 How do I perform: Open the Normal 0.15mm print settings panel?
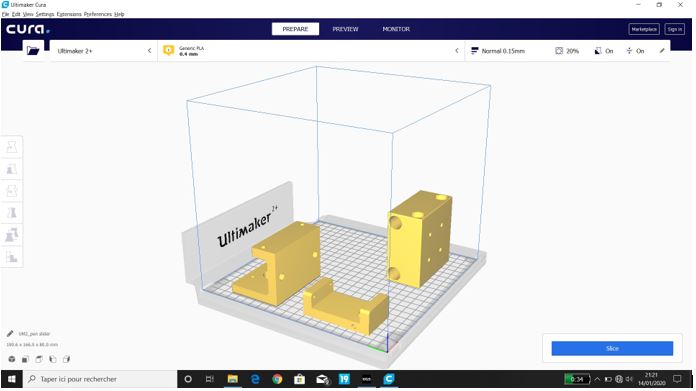tap(498, 51)
